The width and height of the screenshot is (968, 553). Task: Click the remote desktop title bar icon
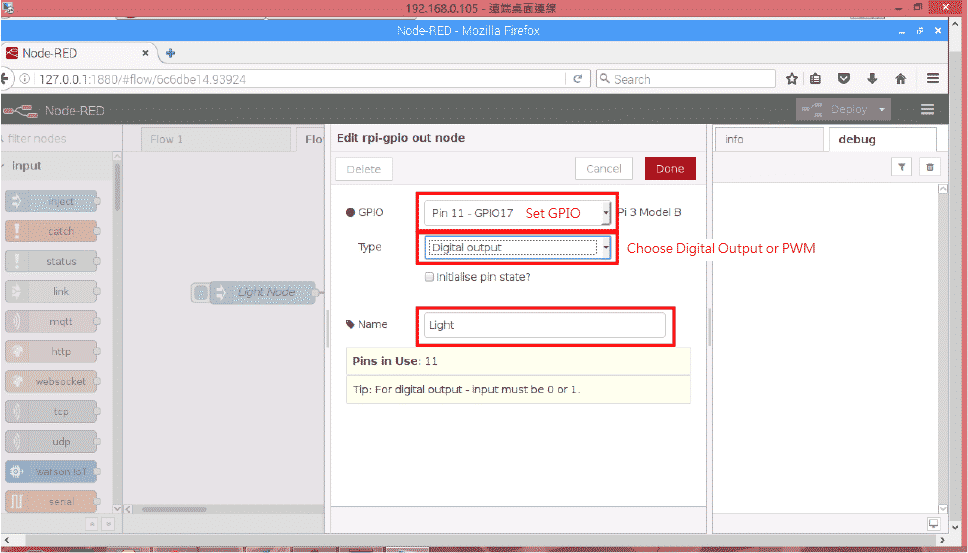pos(7,7)
